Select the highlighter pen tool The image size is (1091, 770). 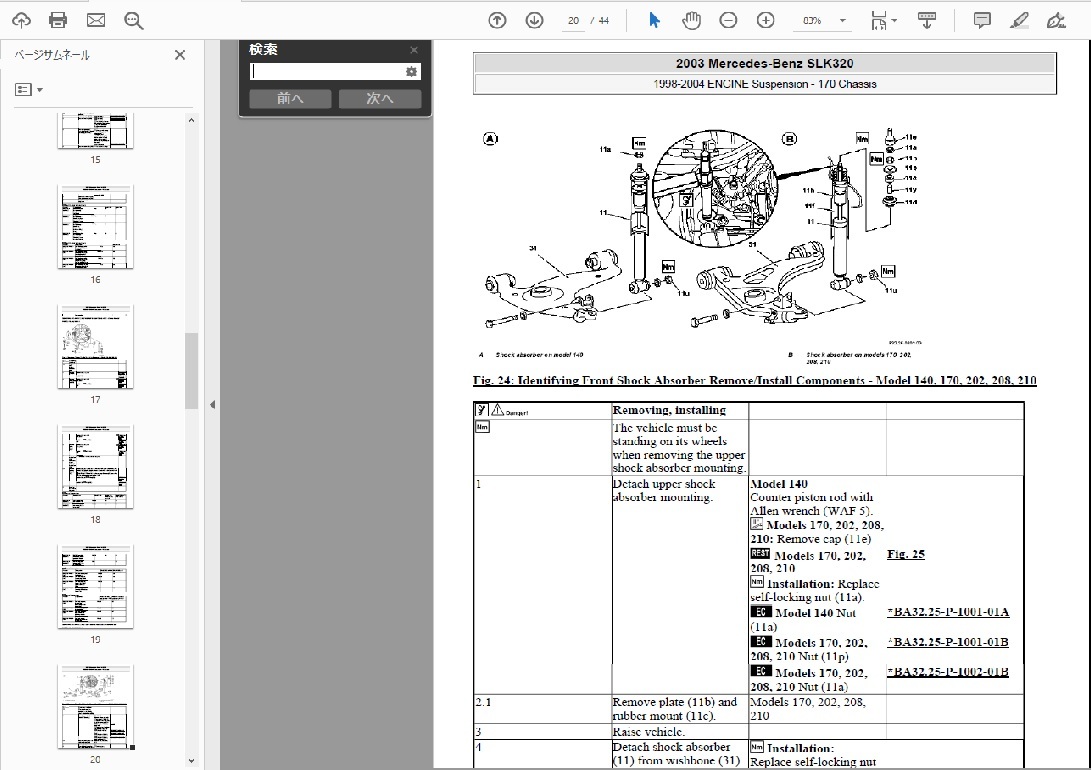tap(1019, 20)
